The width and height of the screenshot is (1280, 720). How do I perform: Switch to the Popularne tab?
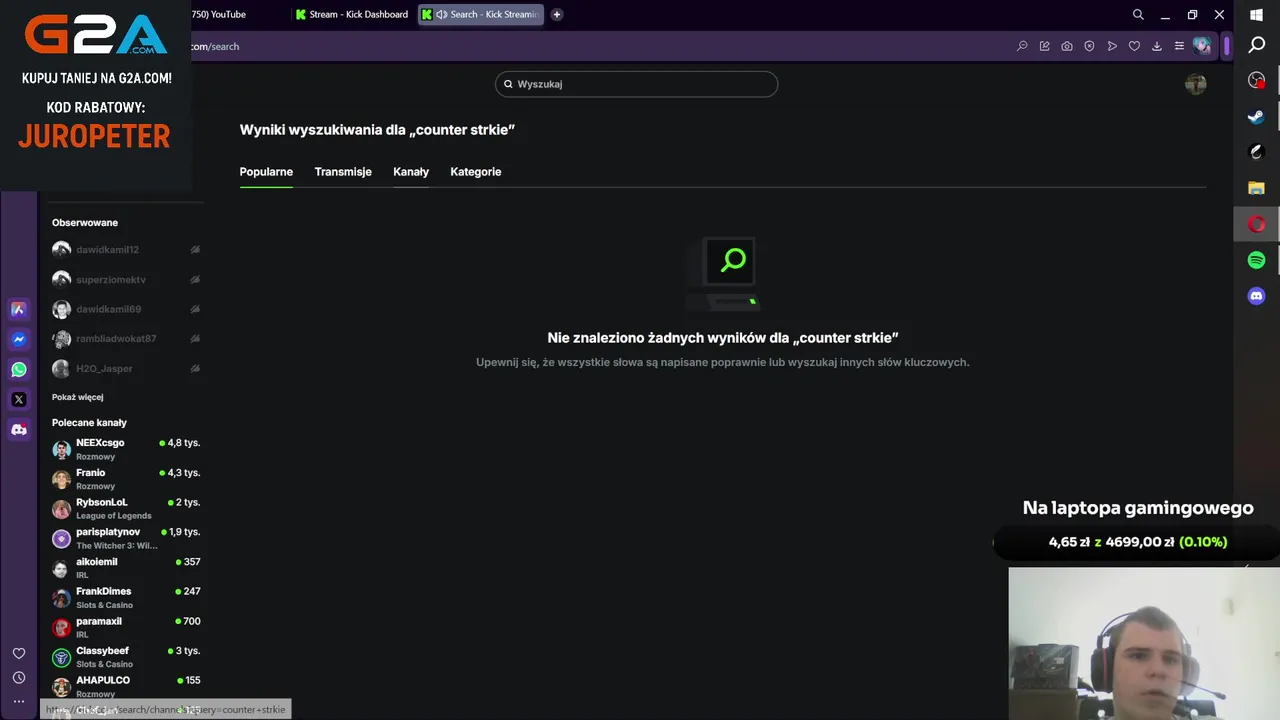[x=266, y=172]
